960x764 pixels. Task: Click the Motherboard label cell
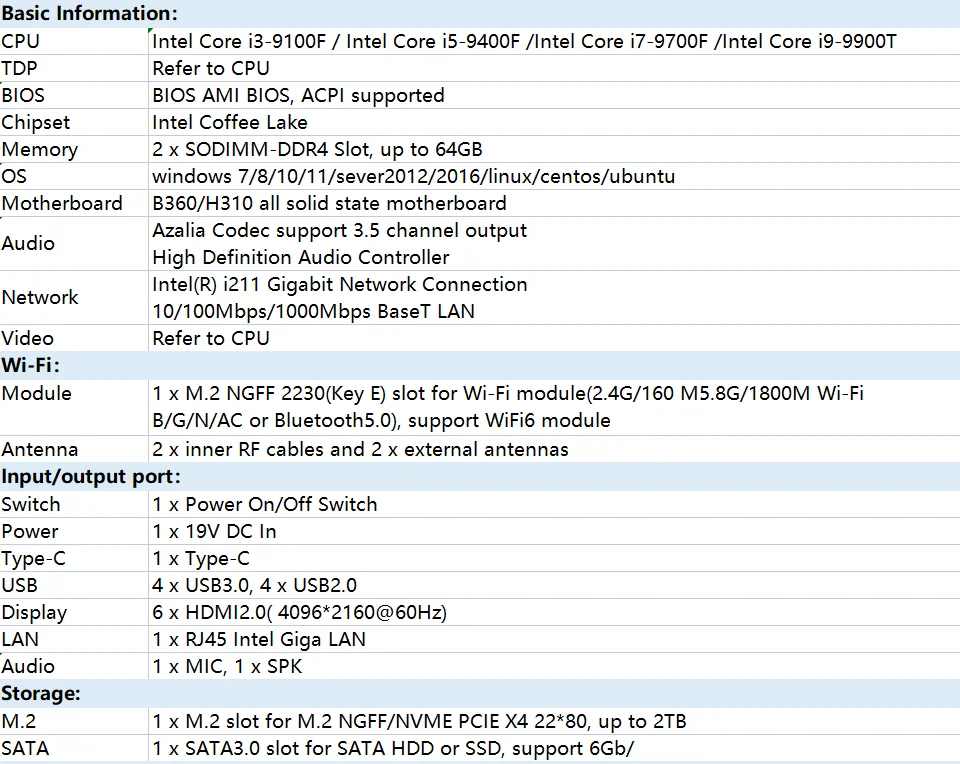tap(73, 203)
